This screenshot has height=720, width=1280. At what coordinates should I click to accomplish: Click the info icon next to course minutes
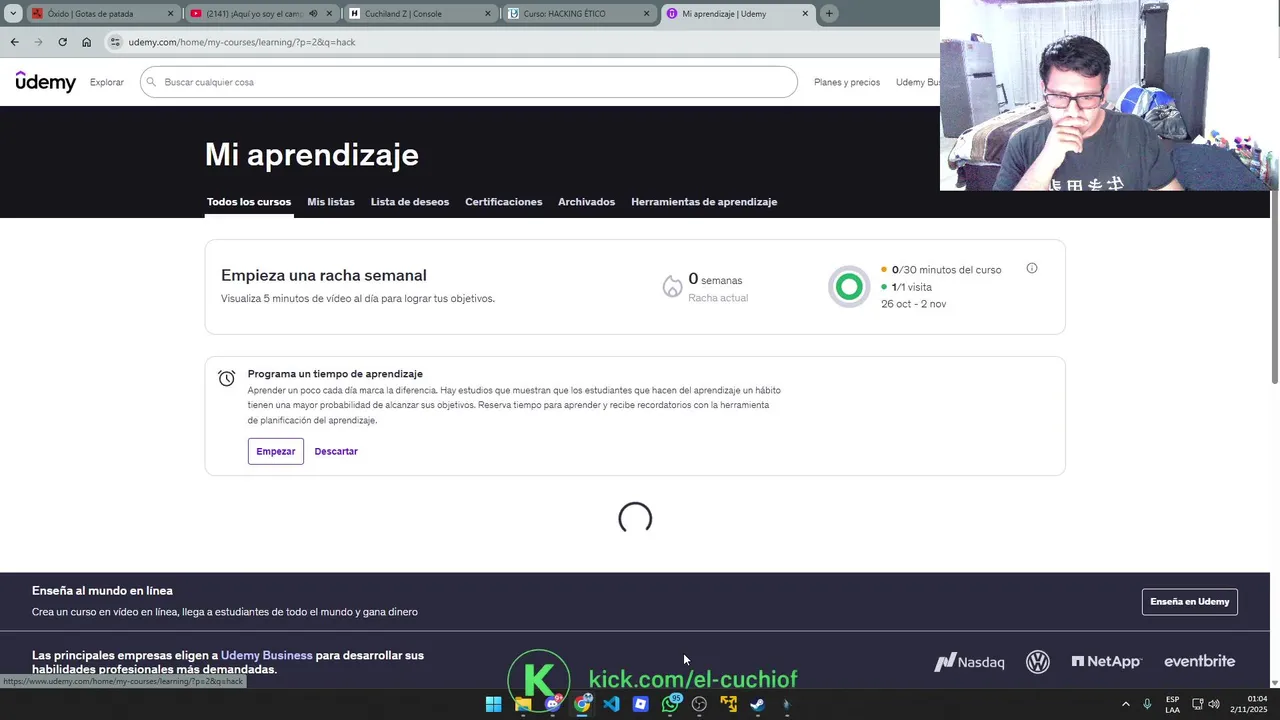tap(1032, 268)
